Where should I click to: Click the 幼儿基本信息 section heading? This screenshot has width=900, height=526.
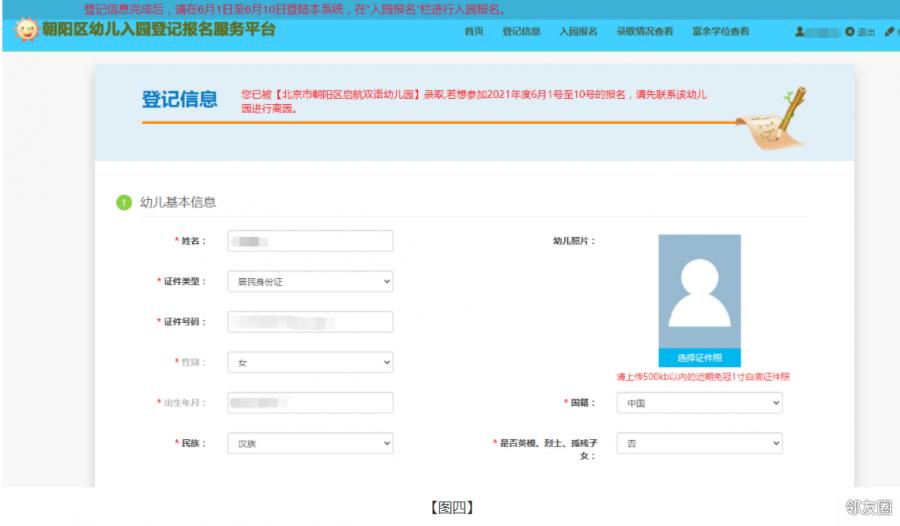coord(178,202)
